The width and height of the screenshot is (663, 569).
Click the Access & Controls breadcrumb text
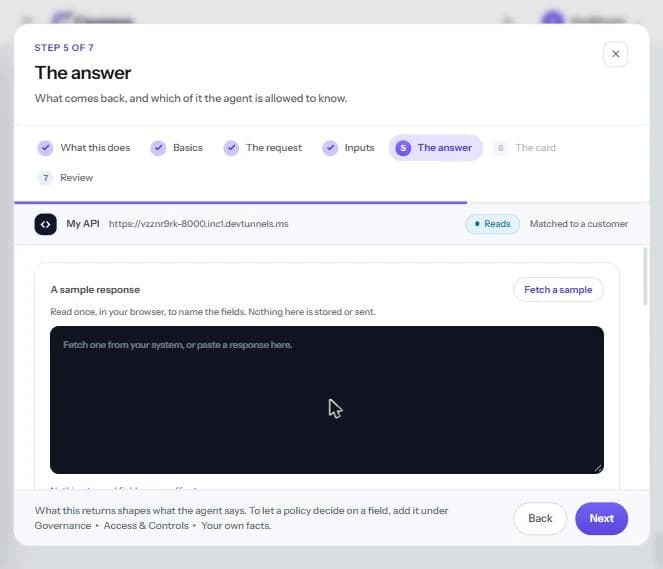coord(146,526)
